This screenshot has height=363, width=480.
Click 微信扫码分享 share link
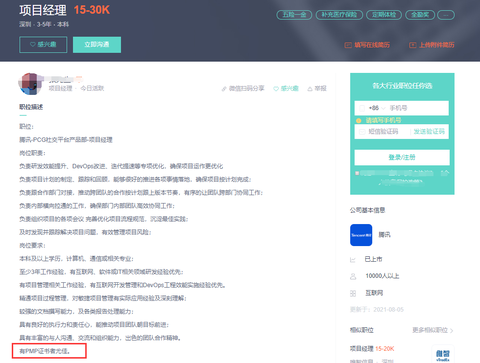pos(246,88)
